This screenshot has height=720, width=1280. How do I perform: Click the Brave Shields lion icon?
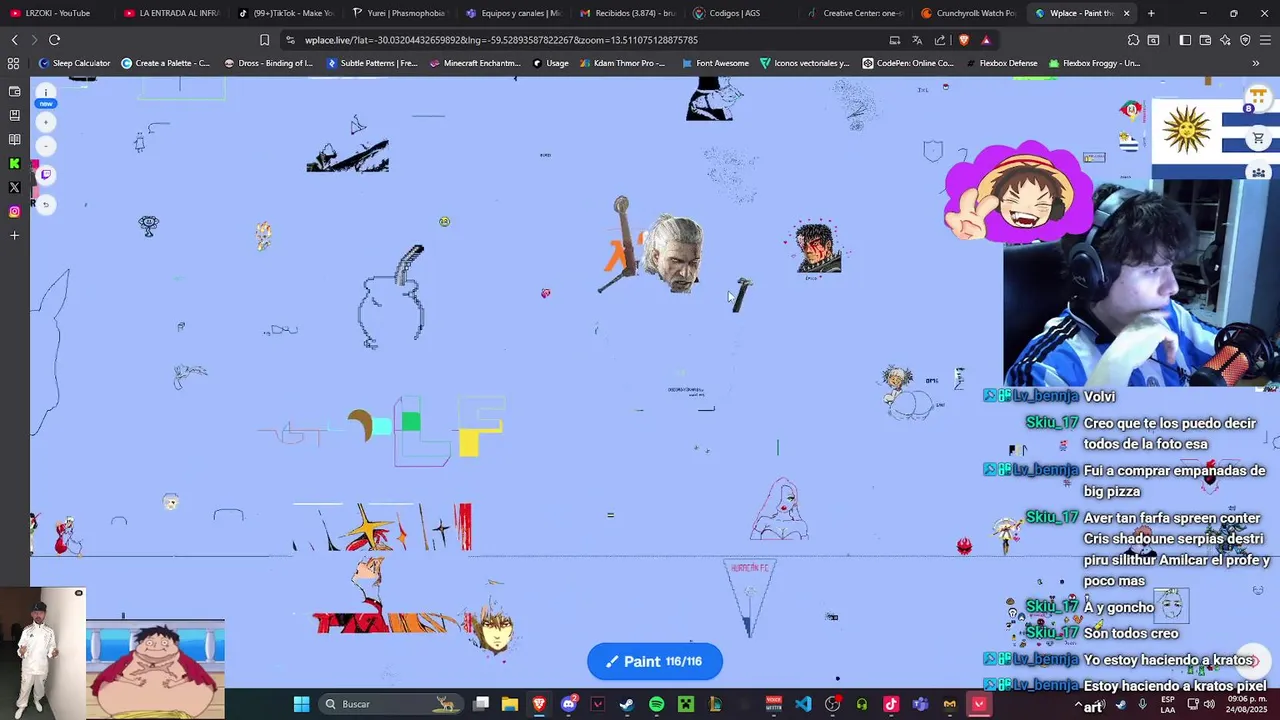pyautogui.click(x=964, y=40)
